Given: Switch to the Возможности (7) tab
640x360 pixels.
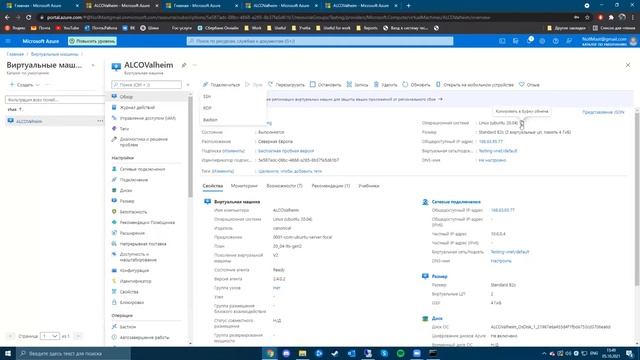Looking at the screenshot, I should [x=284, y=186].
